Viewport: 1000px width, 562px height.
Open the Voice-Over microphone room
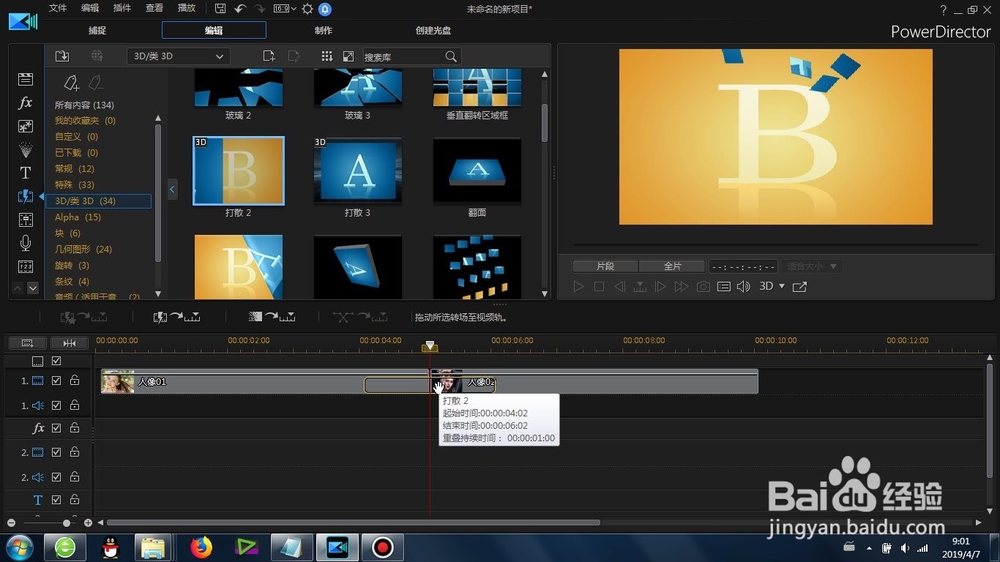26,243
